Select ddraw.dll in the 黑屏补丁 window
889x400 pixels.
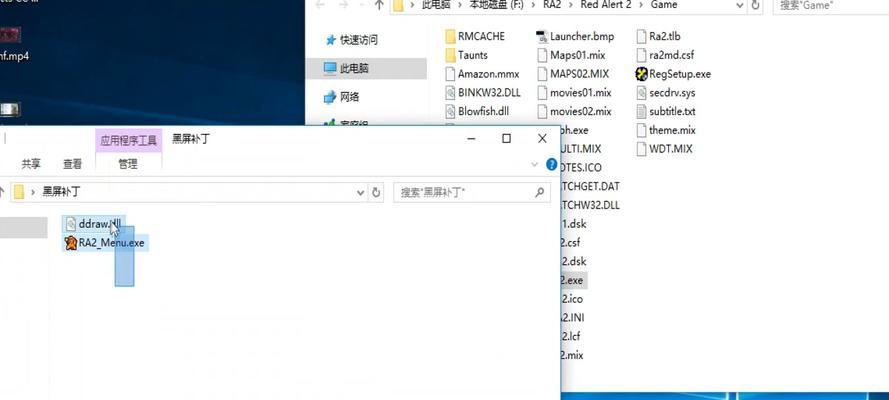(x=94, y=224)
